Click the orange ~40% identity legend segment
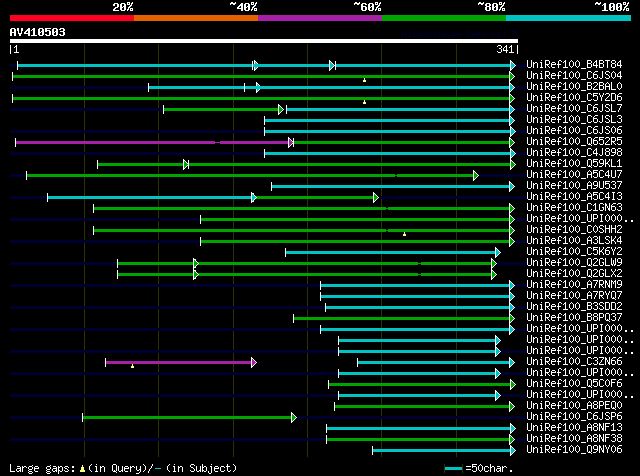The height and width of the screenshot is (476, 640). point(196,18)
